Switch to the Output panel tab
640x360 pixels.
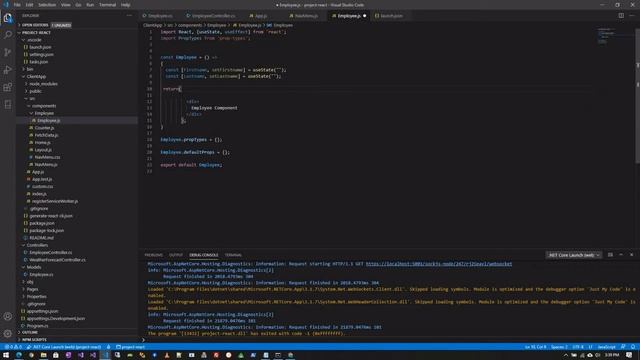point(176,255)
